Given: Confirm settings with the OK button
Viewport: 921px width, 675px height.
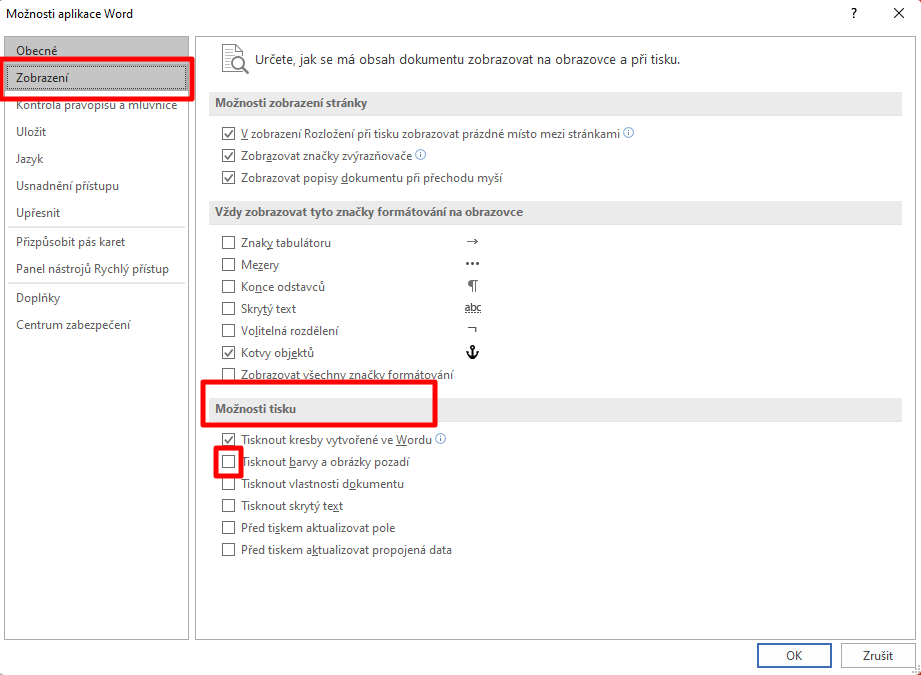Looking at the screenshot, I should 794,655.
